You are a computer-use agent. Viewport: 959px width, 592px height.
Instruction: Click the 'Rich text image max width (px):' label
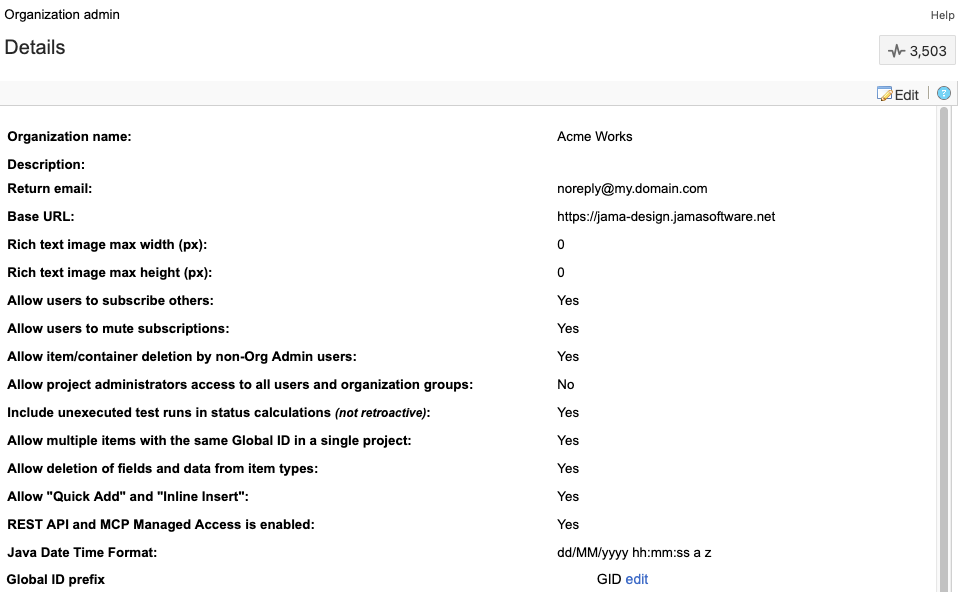tap(107, 245)
